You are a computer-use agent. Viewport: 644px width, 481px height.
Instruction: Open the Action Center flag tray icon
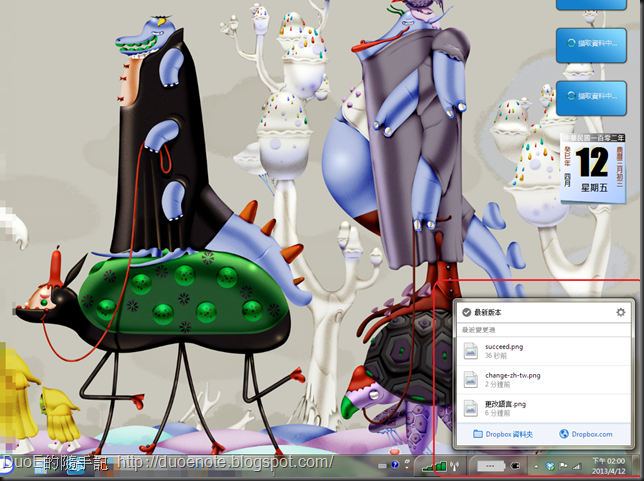[x=564, y=466]
